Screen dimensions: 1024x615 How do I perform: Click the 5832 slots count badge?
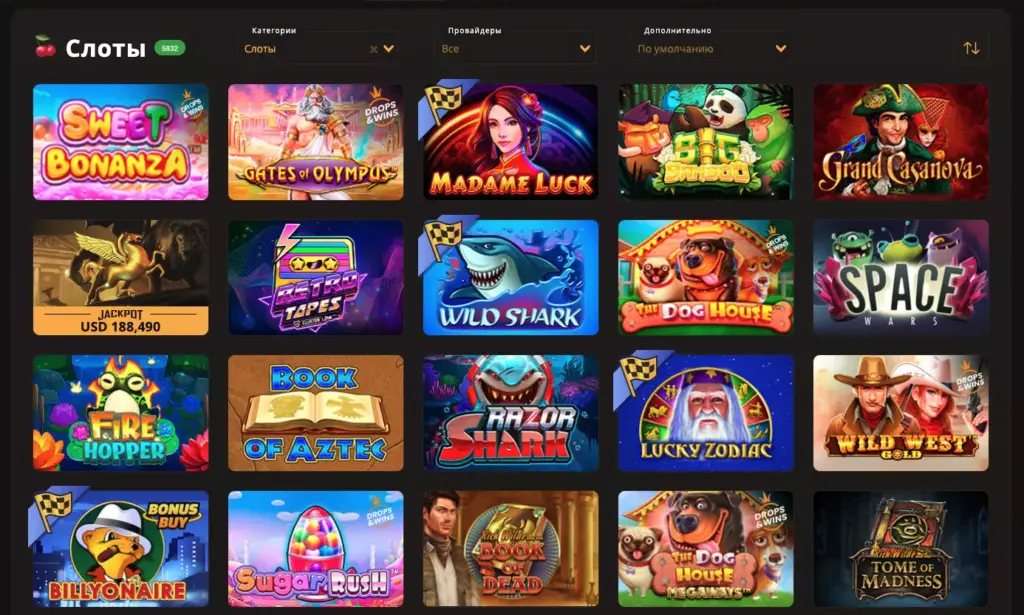170,48
